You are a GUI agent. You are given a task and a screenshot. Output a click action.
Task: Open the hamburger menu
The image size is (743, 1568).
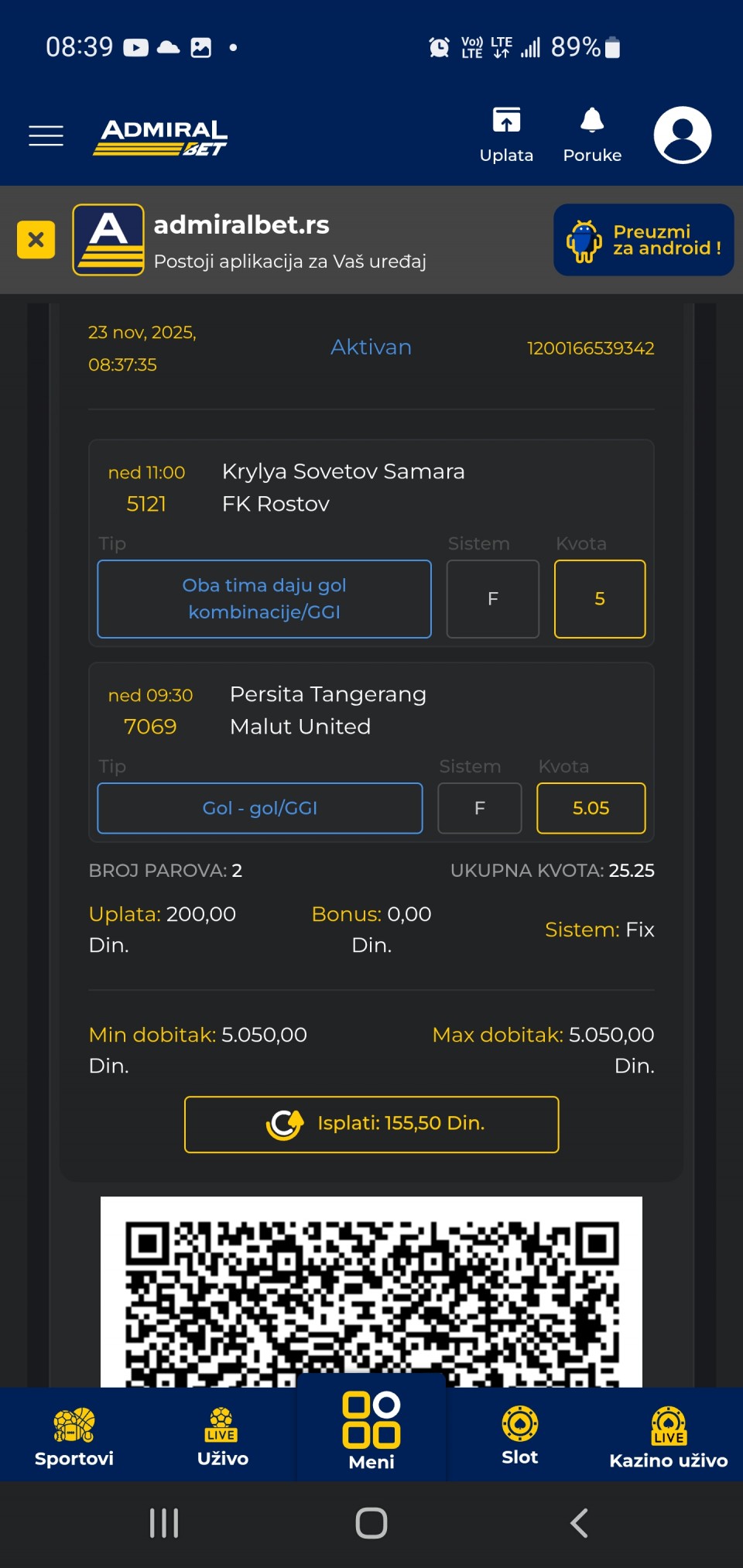click(x=46, y=135)
